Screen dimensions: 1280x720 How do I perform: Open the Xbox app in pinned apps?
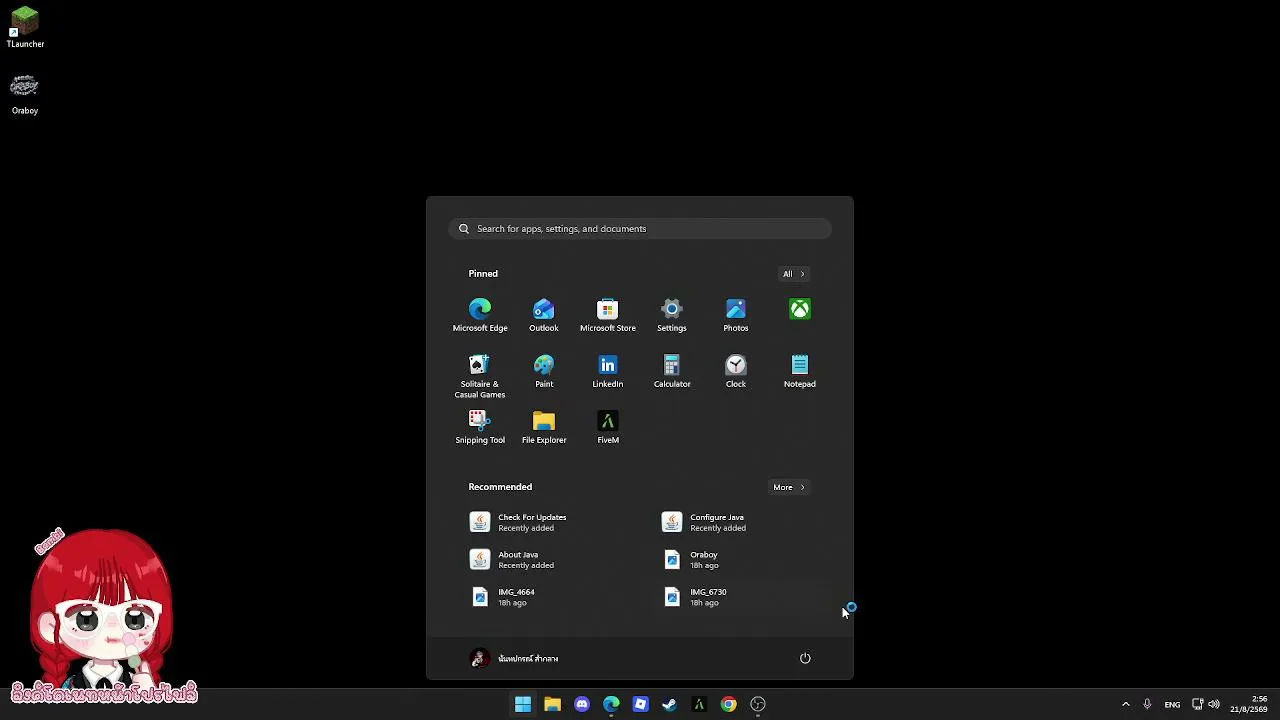(x=800, y=310)
